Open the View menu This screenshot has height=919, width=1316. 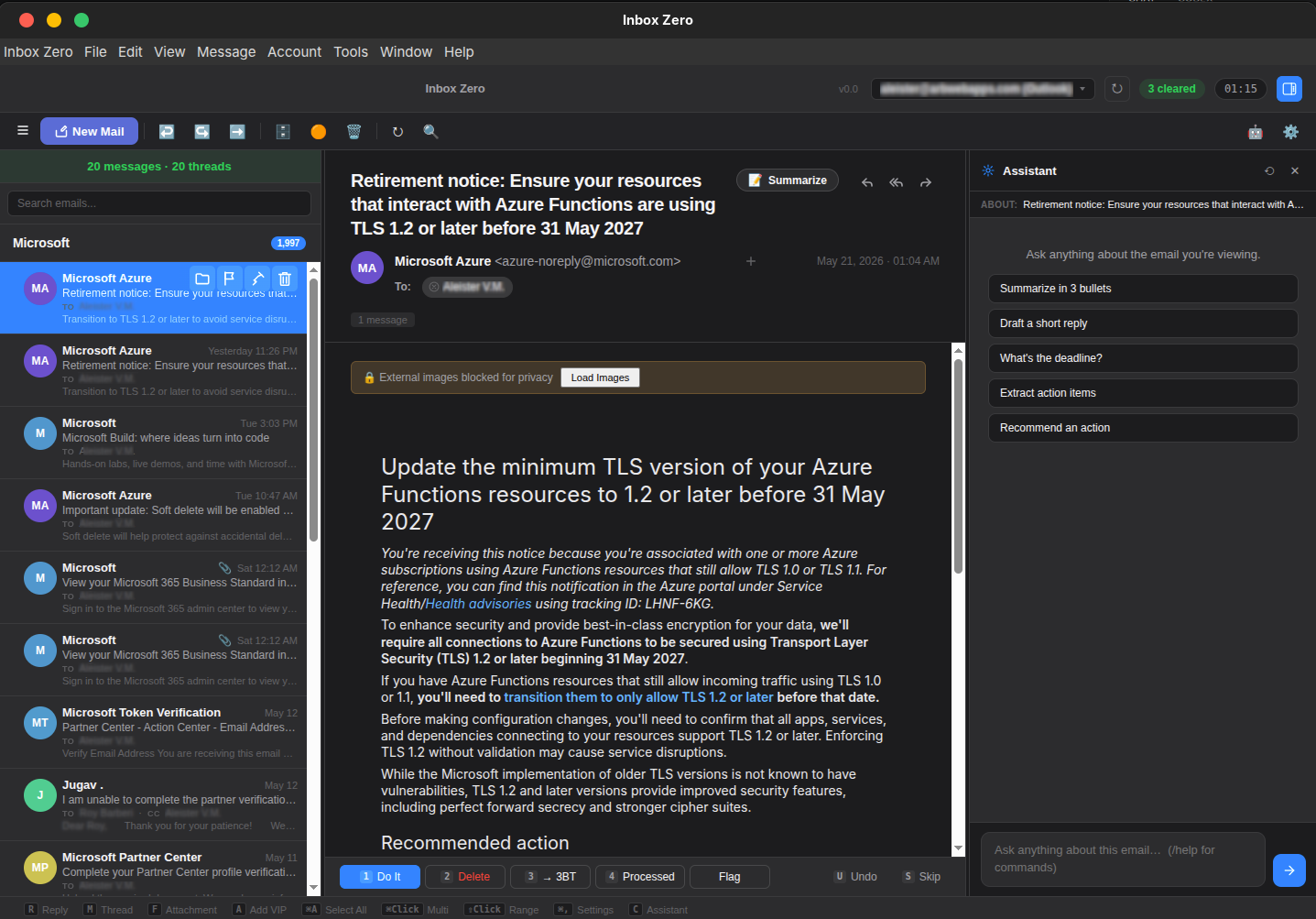pyautogui.click(x=169, y=52)
